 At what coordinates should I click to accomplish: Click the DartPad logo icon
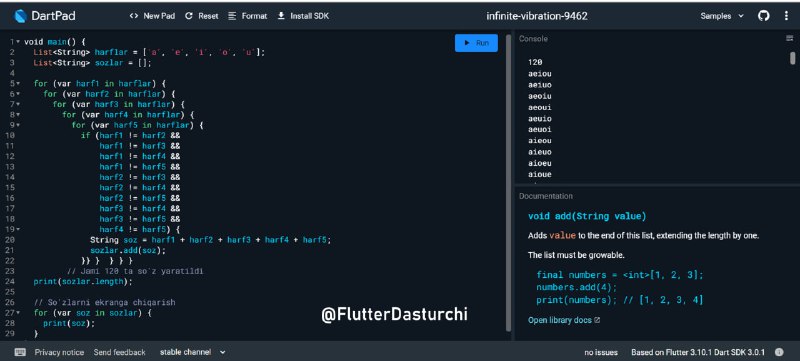click(20, 16)
